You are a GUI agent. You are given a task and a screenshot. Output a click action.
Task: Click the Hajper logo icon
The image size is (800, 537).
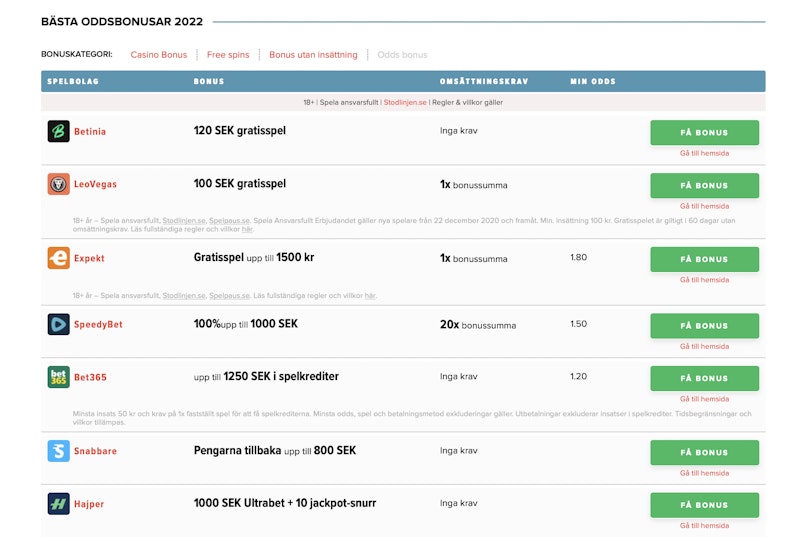[x=58, y=504]
